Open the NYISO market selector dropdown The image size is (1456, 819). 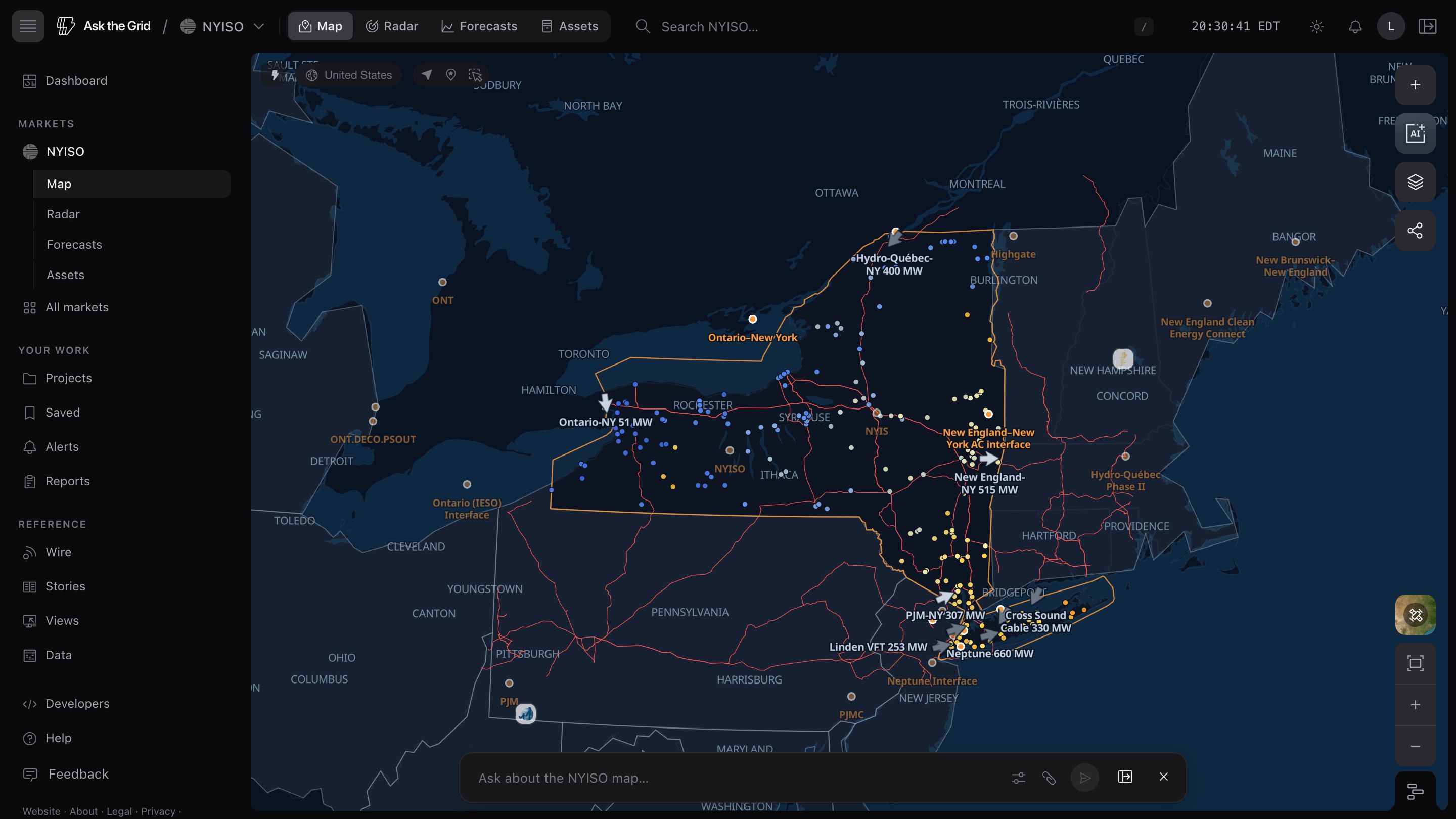222,26
